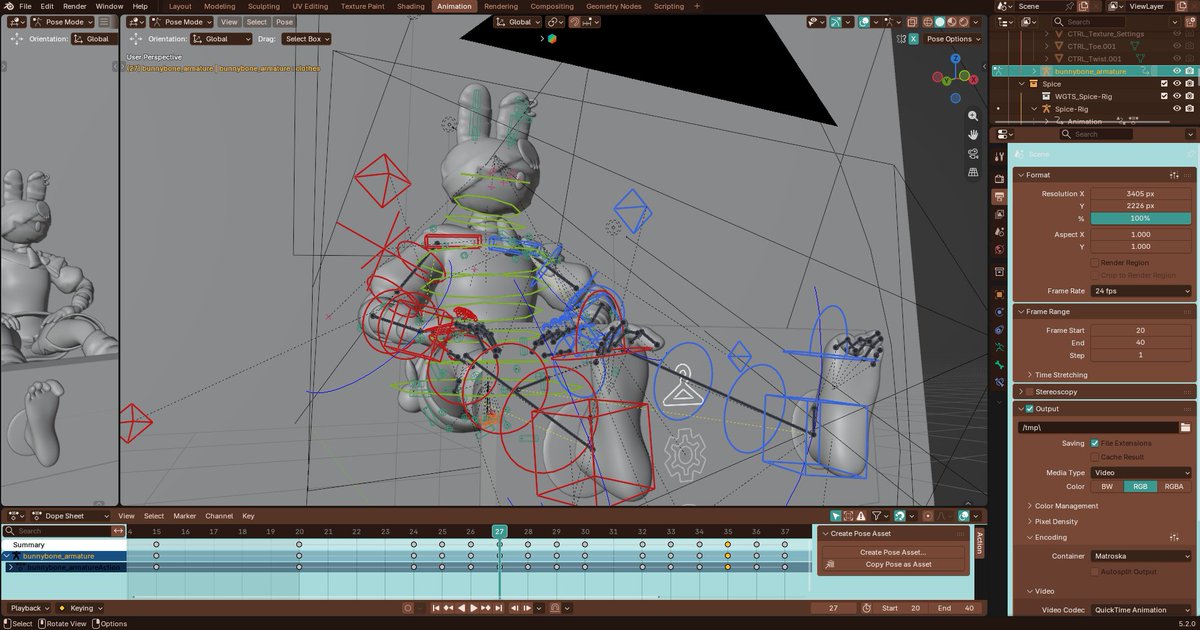
Task: Click the Copy Pose as Asset button
Action: pyautogui.click(x=893, y=564)
